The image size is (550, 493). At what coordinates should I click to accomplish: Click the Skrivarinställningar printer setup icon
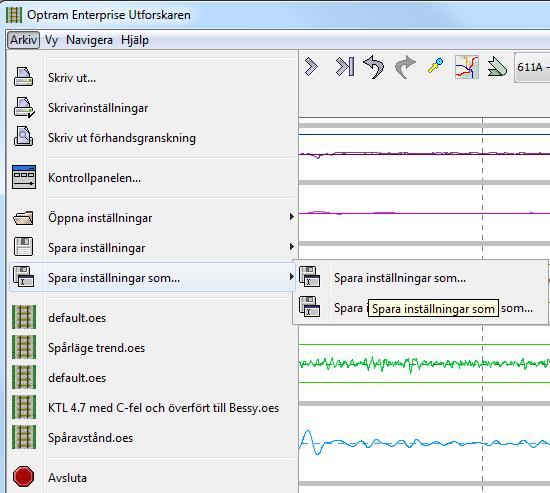pyautogui.click(x=24, y=107)
